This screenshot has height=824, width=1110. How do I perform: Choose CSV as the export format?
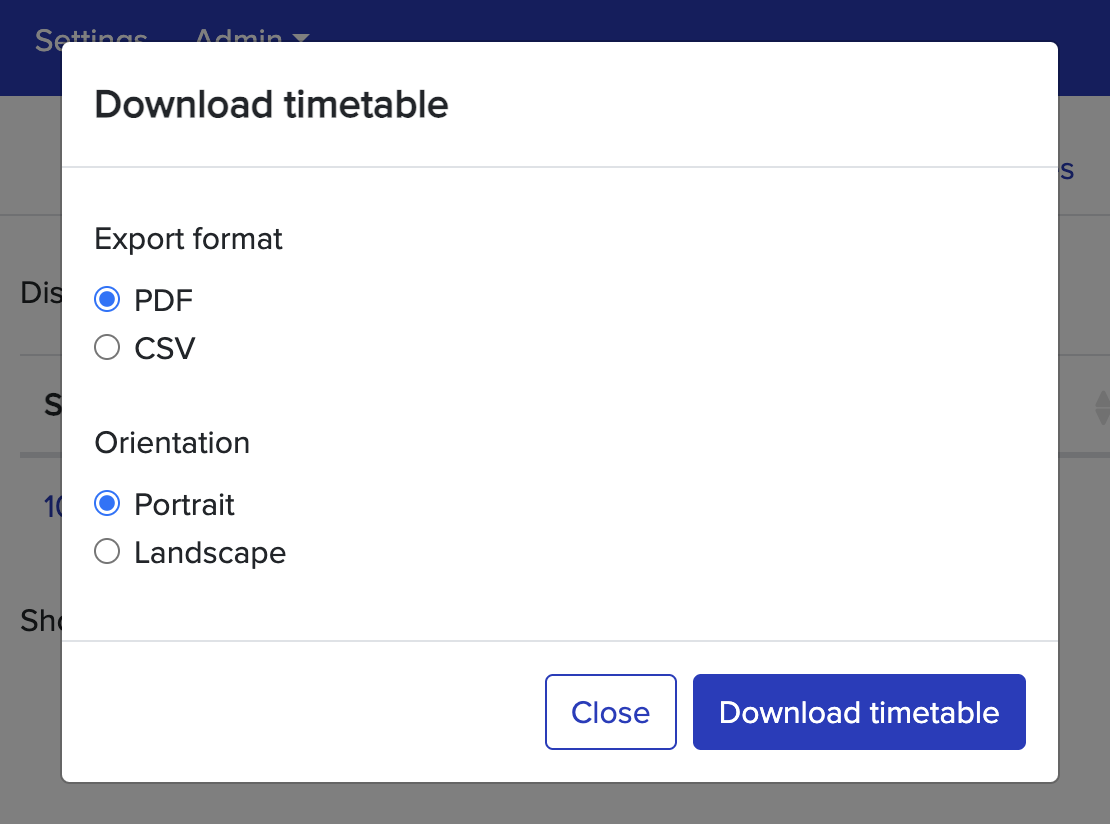click(107, 347)
